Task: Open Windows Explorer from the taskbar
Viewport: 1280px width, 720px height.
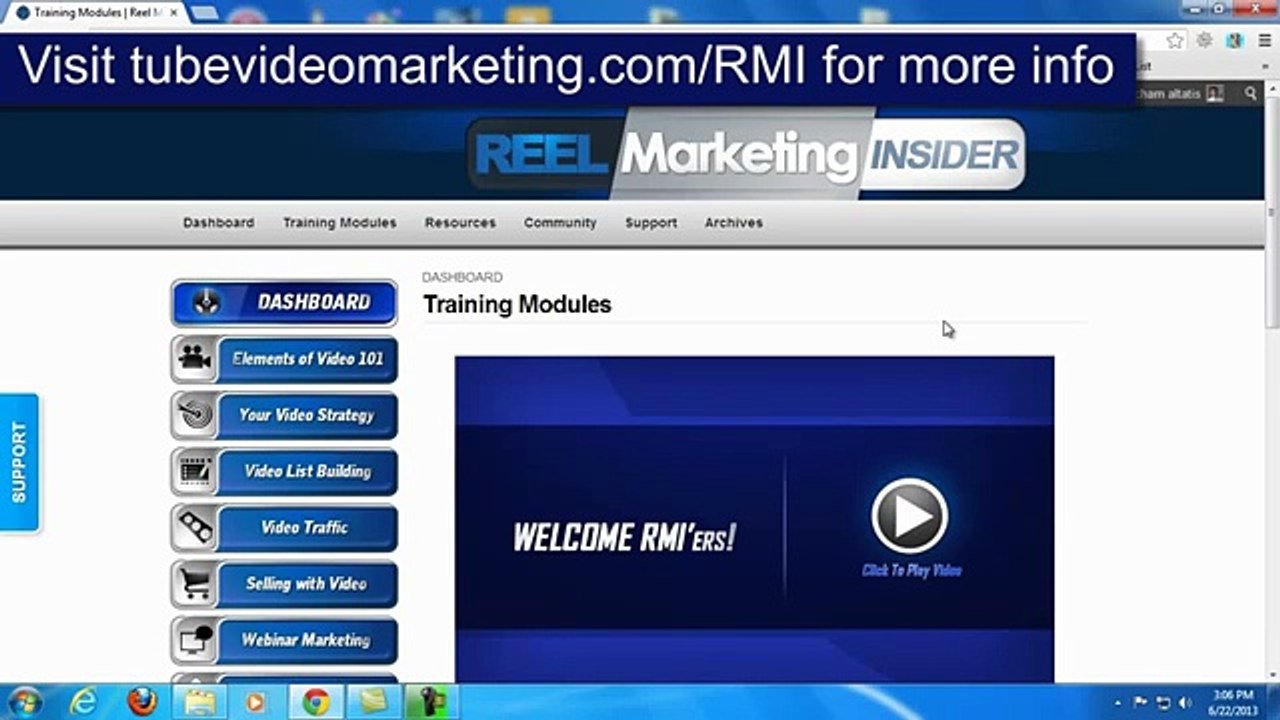Action: [x=200, y=702]
